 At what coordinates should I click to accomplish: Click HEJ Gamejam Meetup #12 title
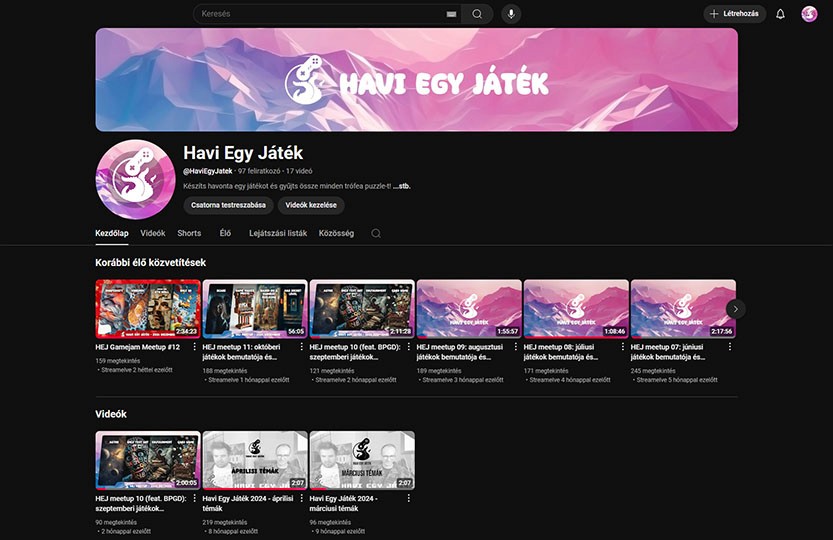(x=138, y=347)
